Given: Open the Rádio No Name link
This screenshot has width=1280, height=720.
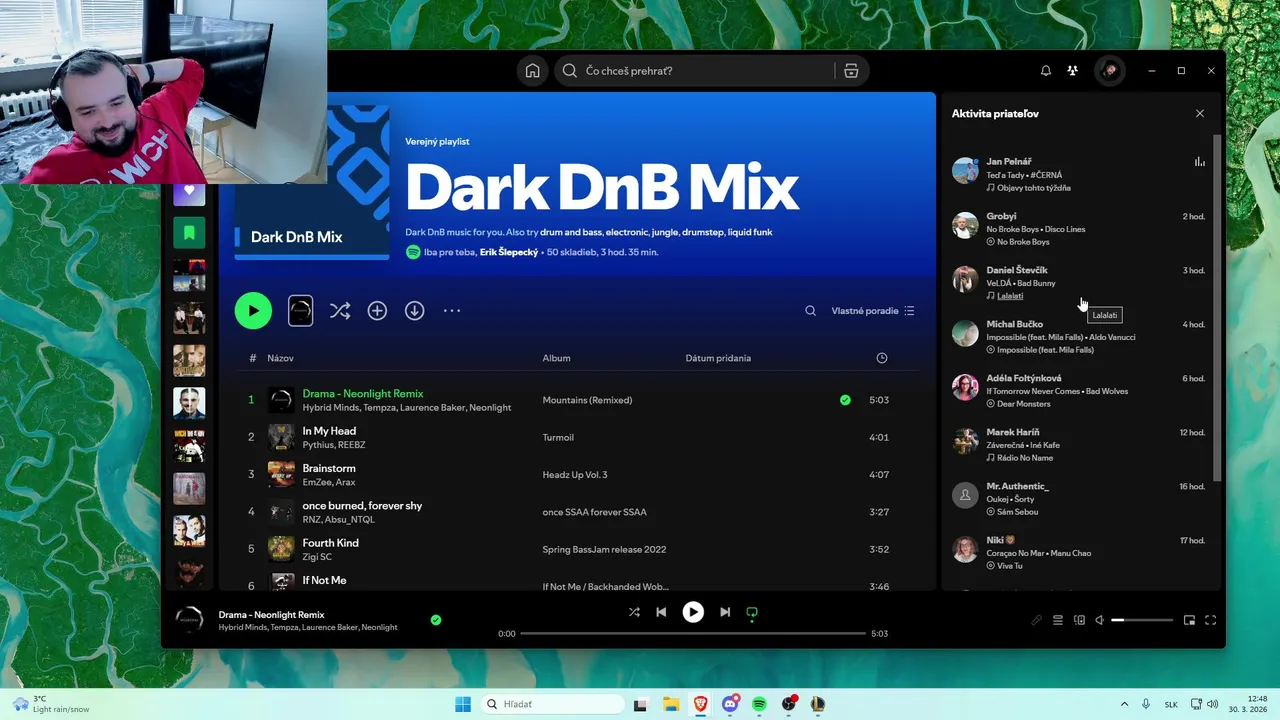Looking at the screenshot, I should click(1025, 458).
